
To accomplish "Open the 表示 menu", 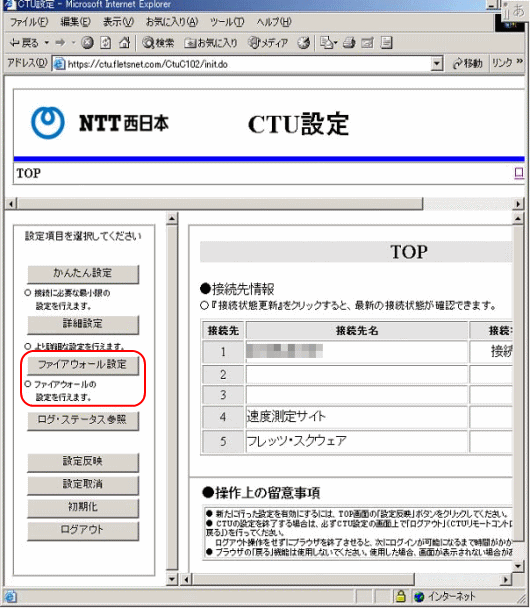I will [118, 22].
